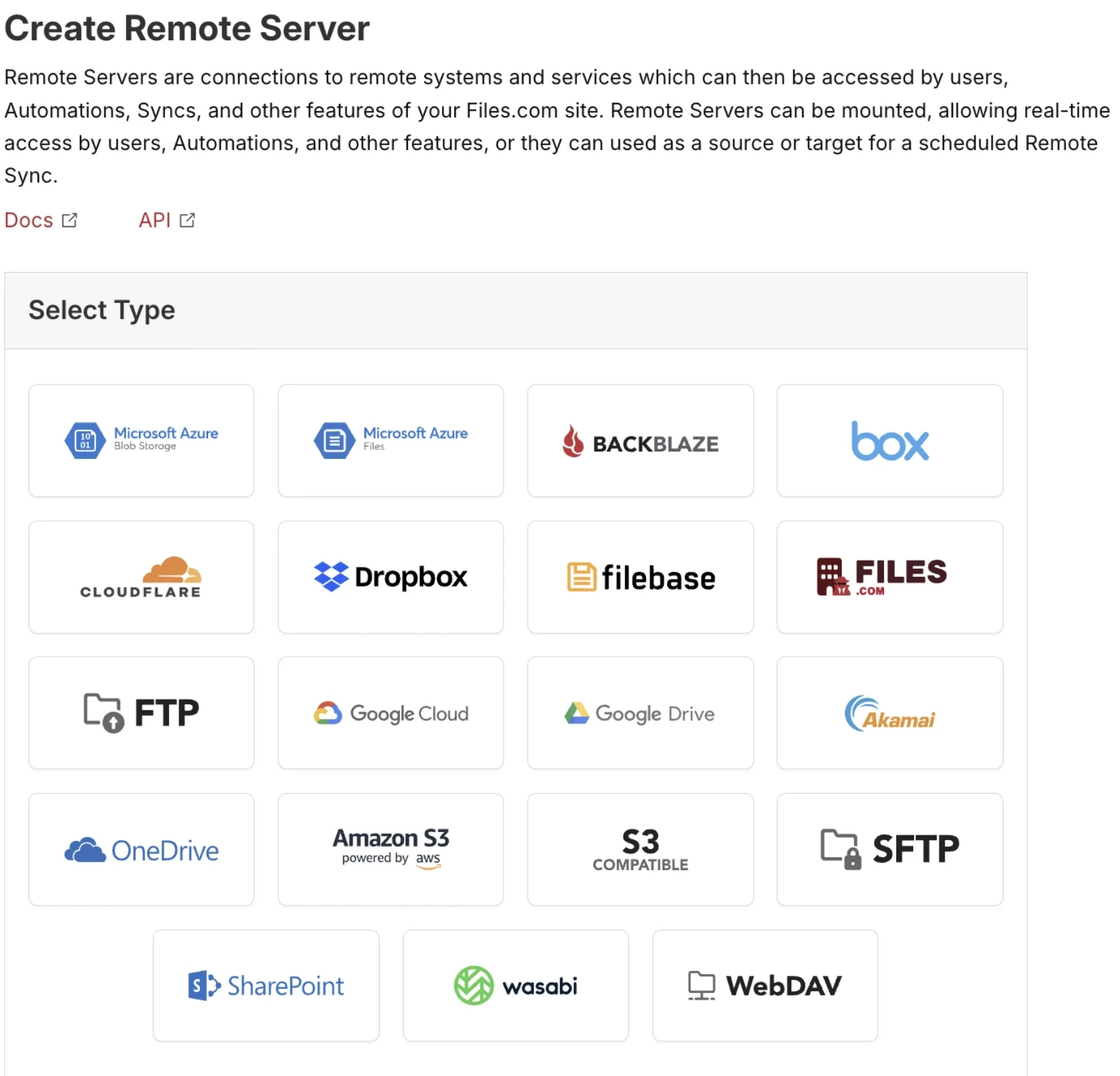Choose the SharePoint card

point(266,985)
